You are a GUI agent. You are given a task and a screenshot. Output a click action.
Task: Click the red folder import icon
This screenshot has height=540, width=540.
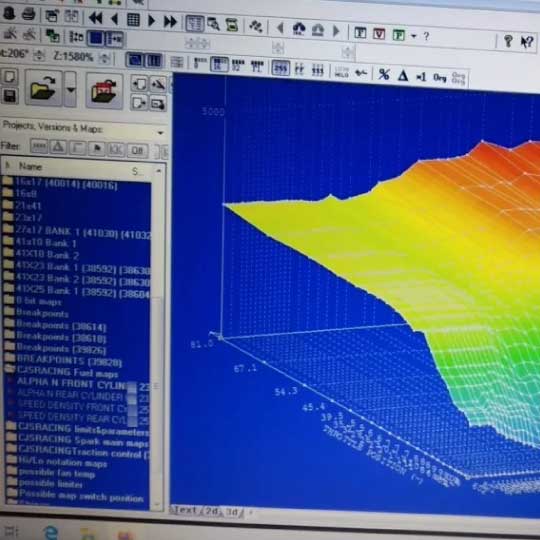click(x=104, y=91)
